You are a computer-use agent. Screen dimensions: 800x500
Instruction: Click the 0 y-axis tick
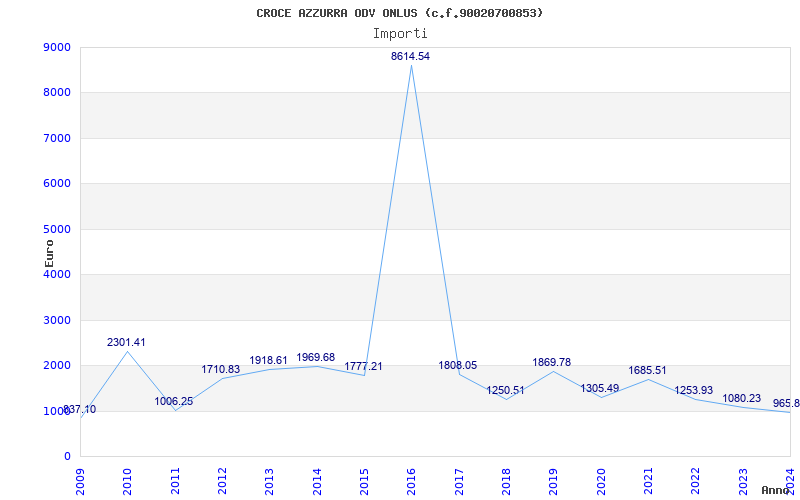tap(67, 457)
